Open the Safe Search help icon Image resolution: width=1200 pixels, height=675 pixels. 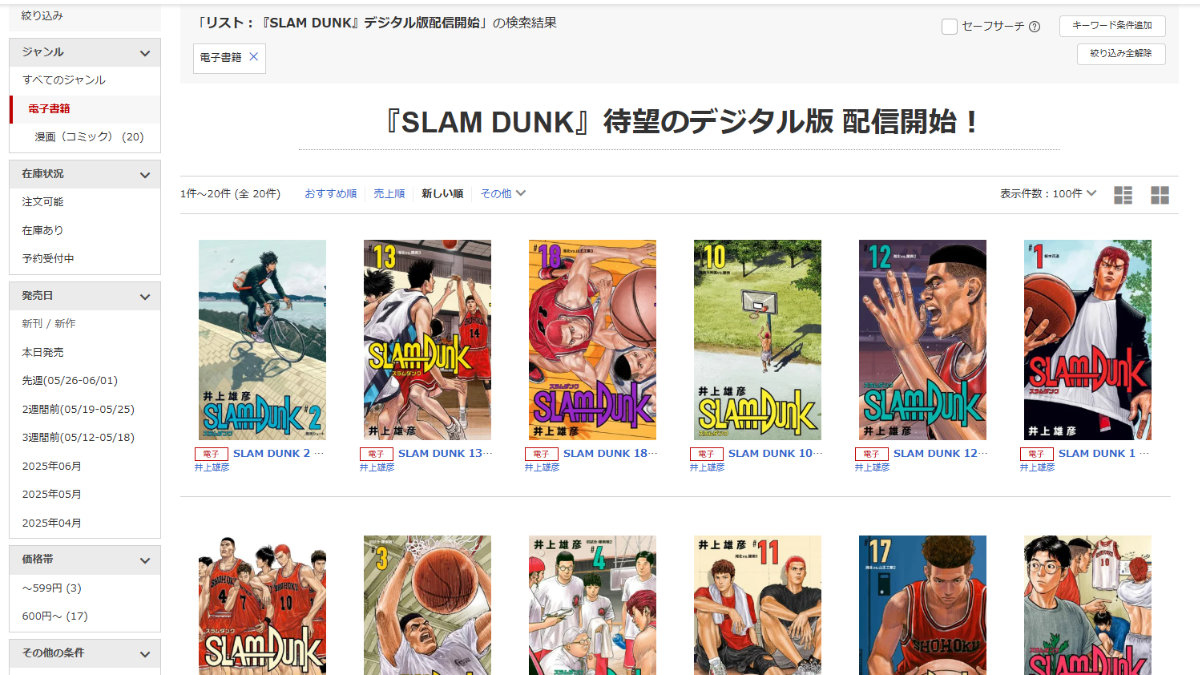point(1034,27)
